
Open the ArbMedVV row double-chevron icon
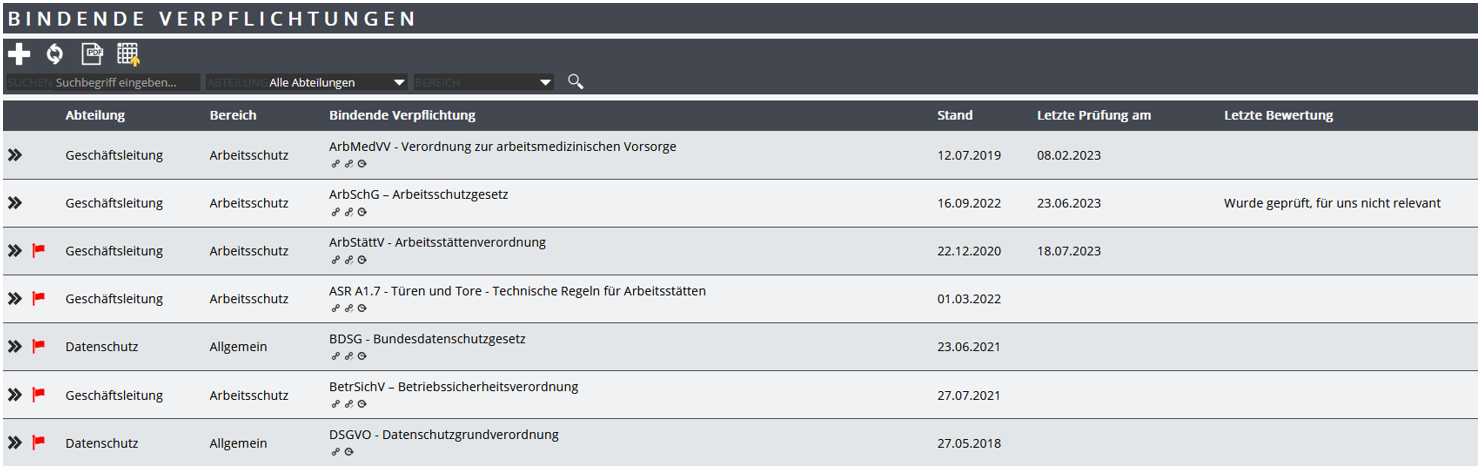[x=14, y=155]
